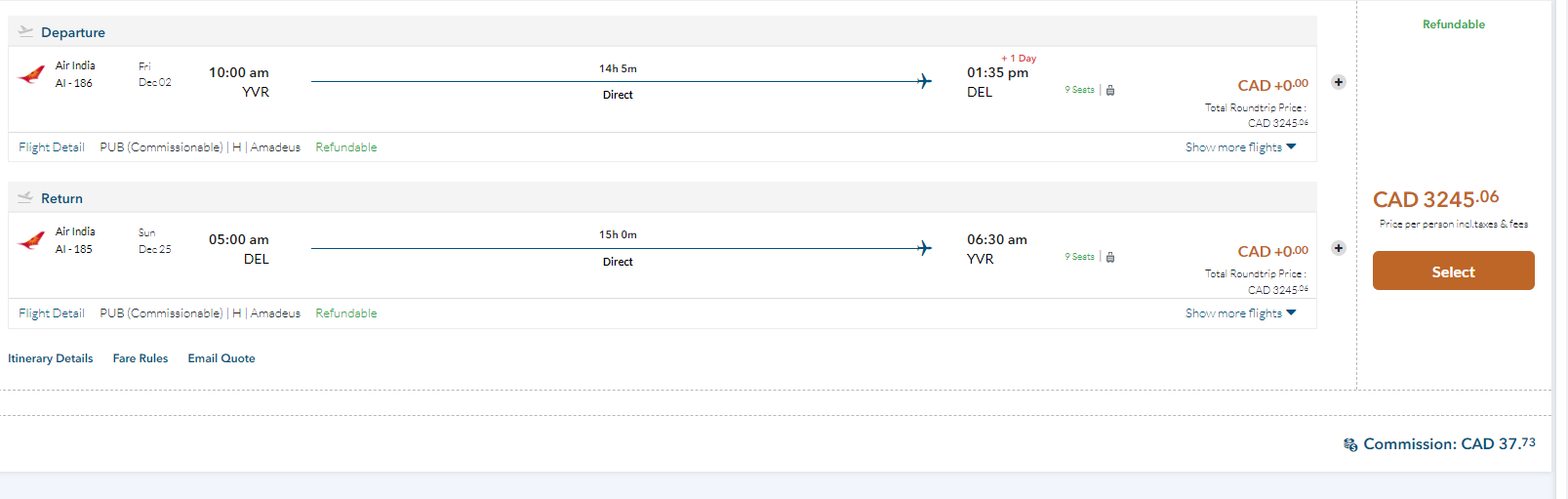The image size is (1568, 499).
Task: Expand Show more flights for return
Action: [x=1240, y=313]
